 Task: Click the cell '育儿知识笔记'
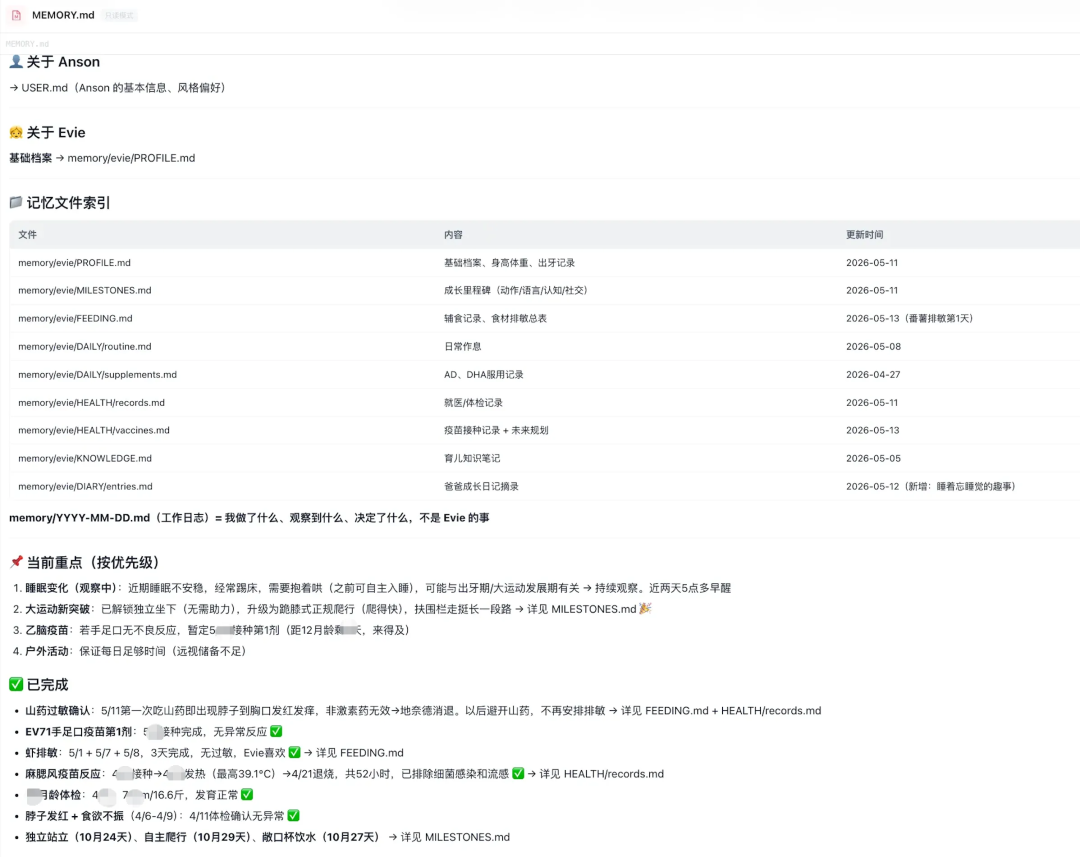pos(472,459)
